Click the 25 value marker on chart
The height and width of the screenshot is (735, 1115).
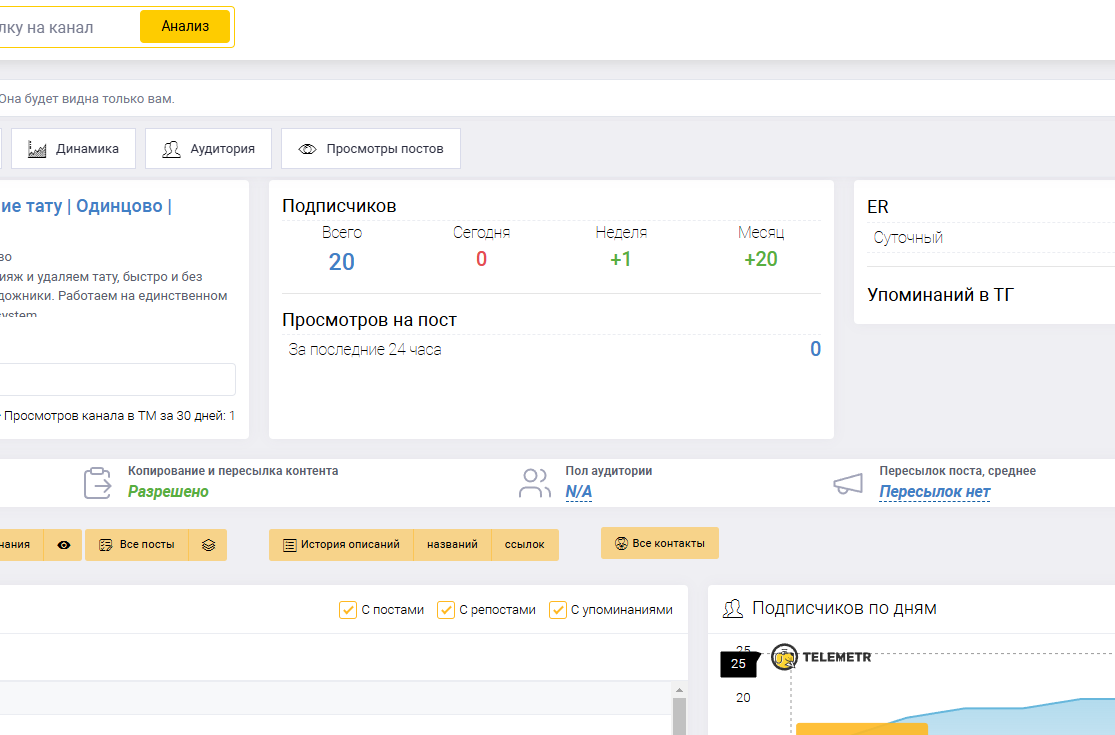[x=738, y=664]
